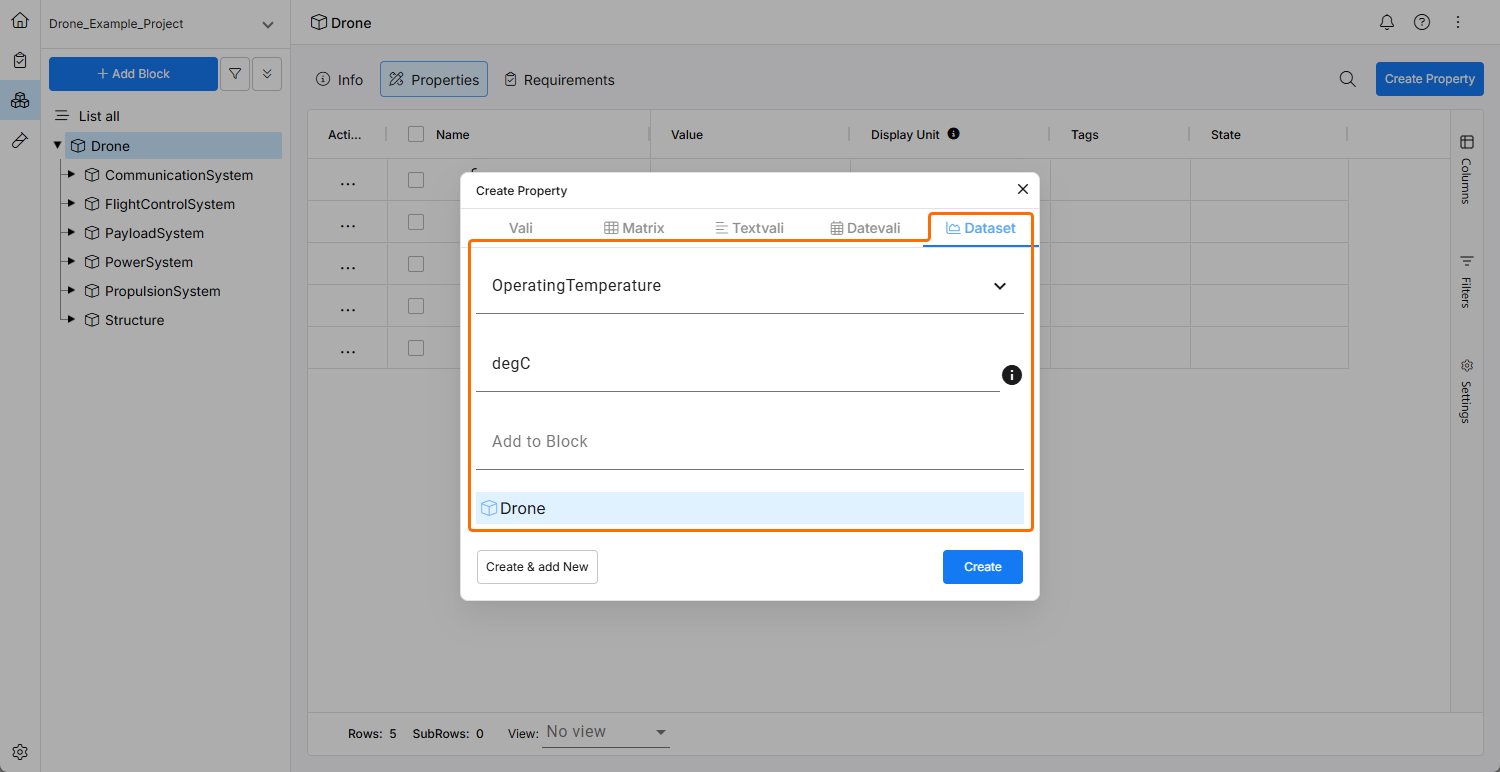This screenshot has height=772, width=1500.
Task: Open the No view dropdown
Action: coord(607,733)
